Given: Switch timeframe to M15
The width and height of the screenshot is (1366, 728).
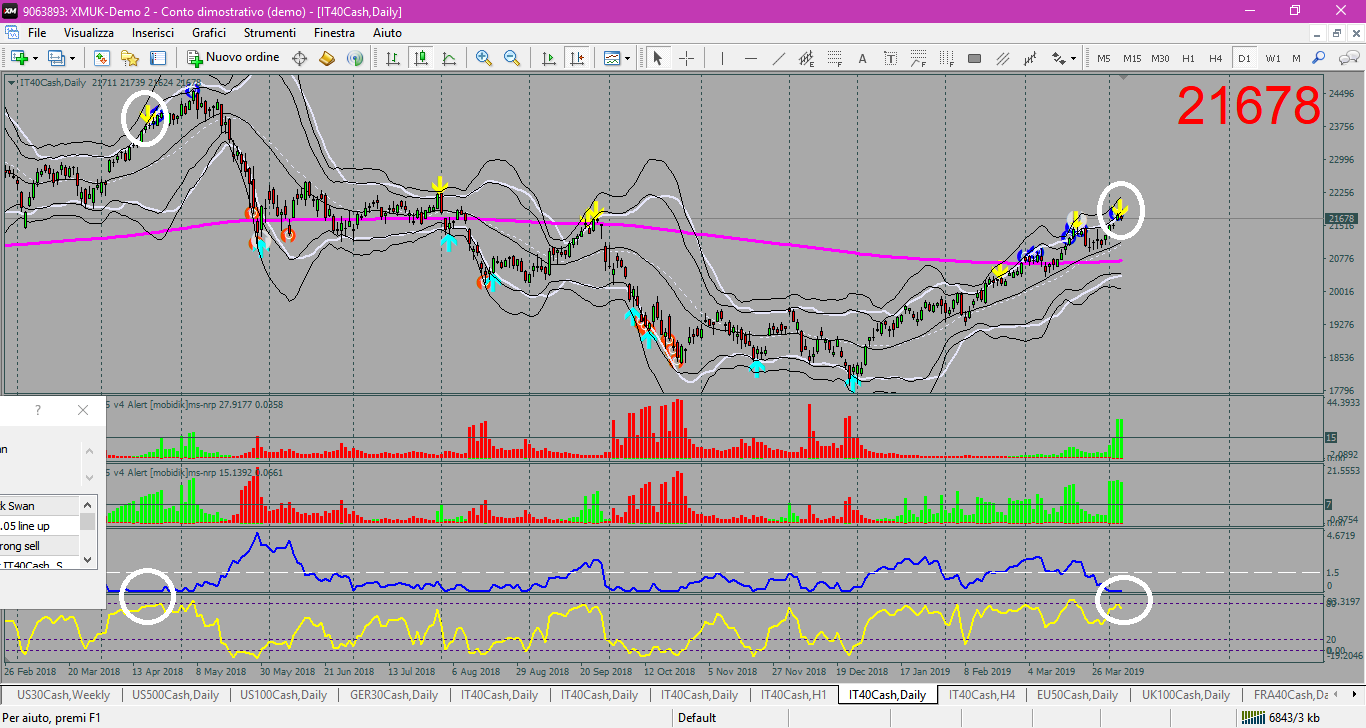Looking at the screenshot, I should (1131, 58).
